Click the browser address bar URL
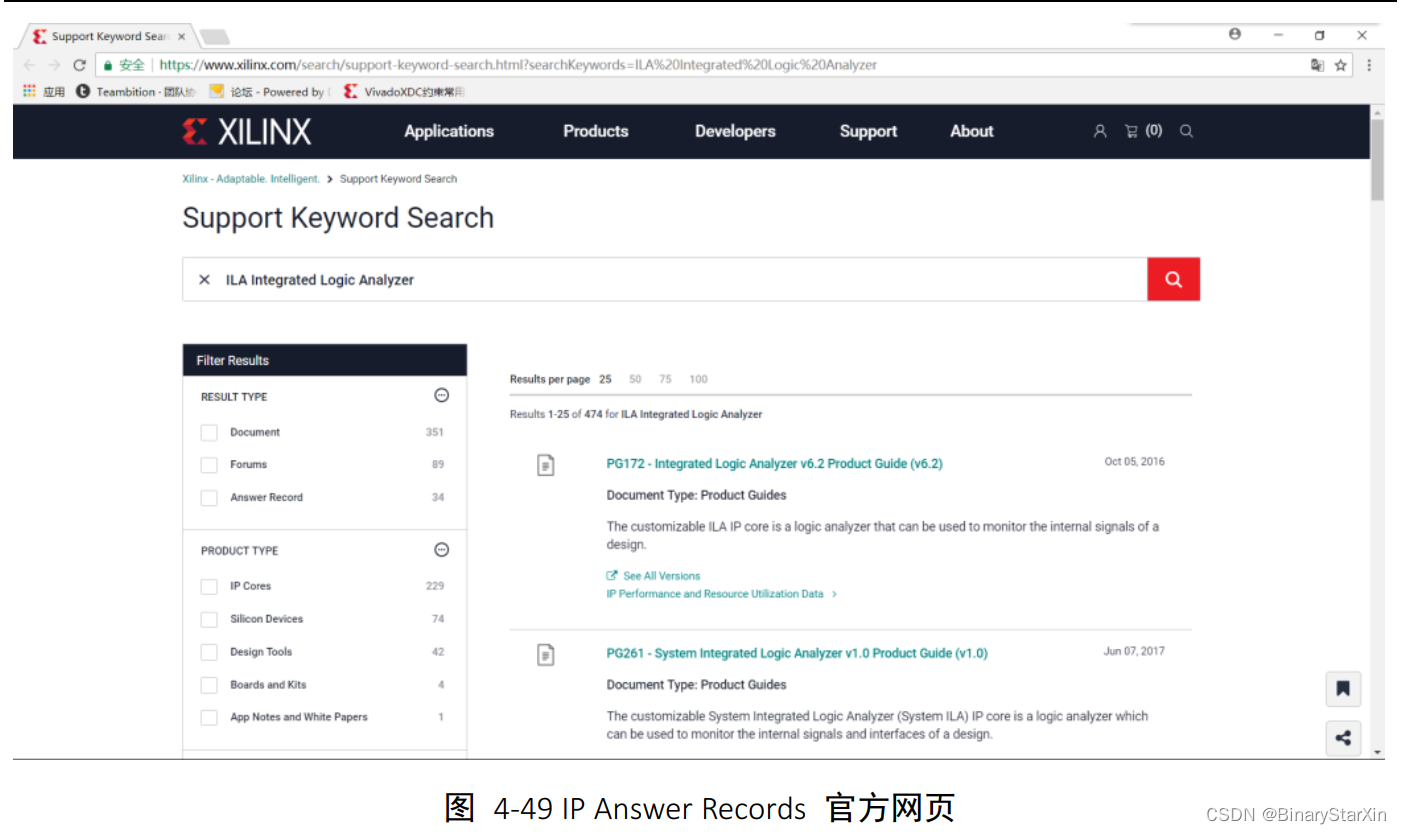Image resolution: width=1401 pixels, height=834 pixels. coord(518,65)
